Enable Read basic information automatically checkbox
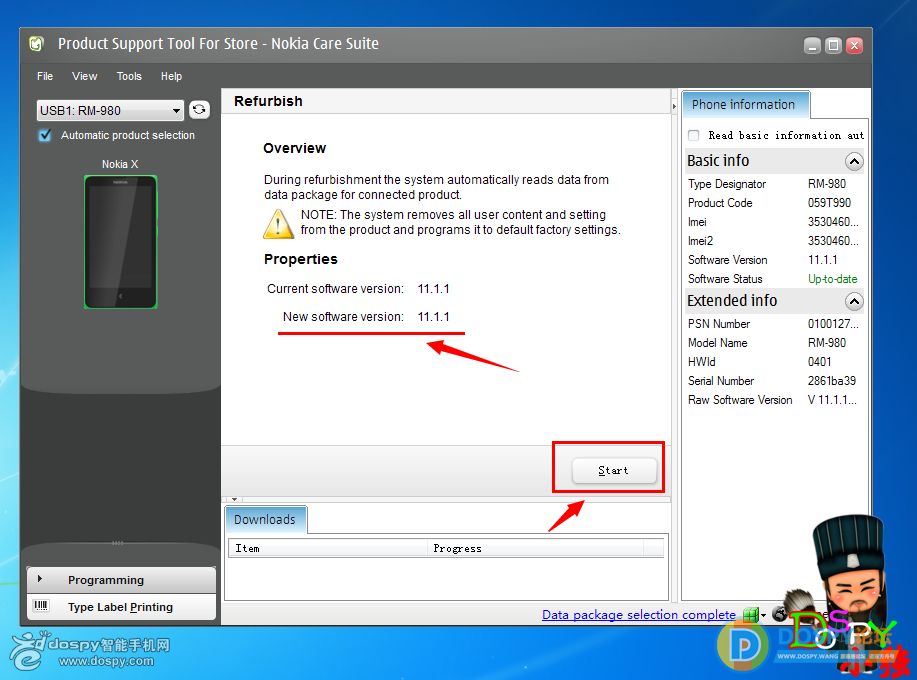This screenshot has width=917, height=680. tap(694, 135)
